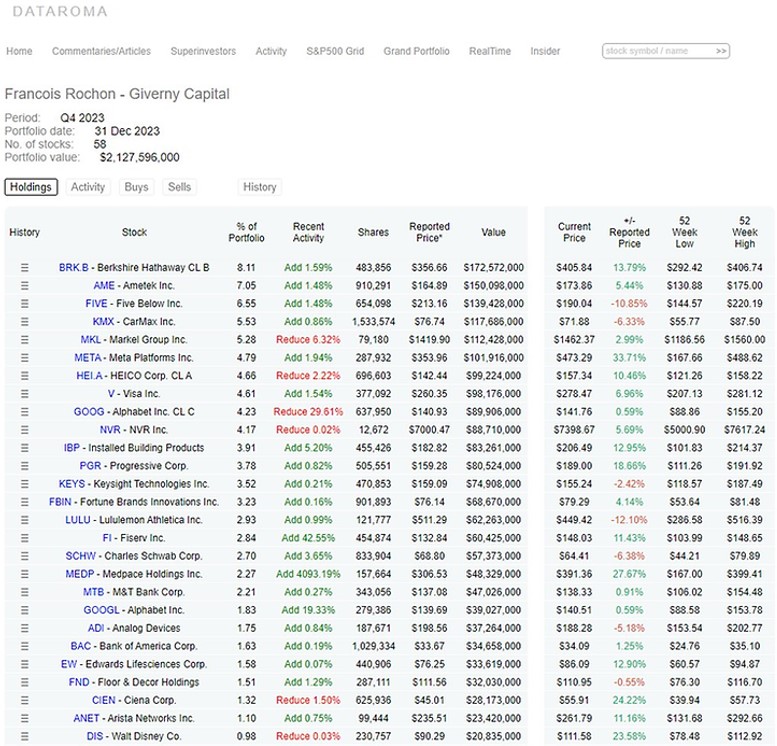Screen dimensions: 777x746
Task: Open history icon for Bank of America row
Action: (24, 646)
